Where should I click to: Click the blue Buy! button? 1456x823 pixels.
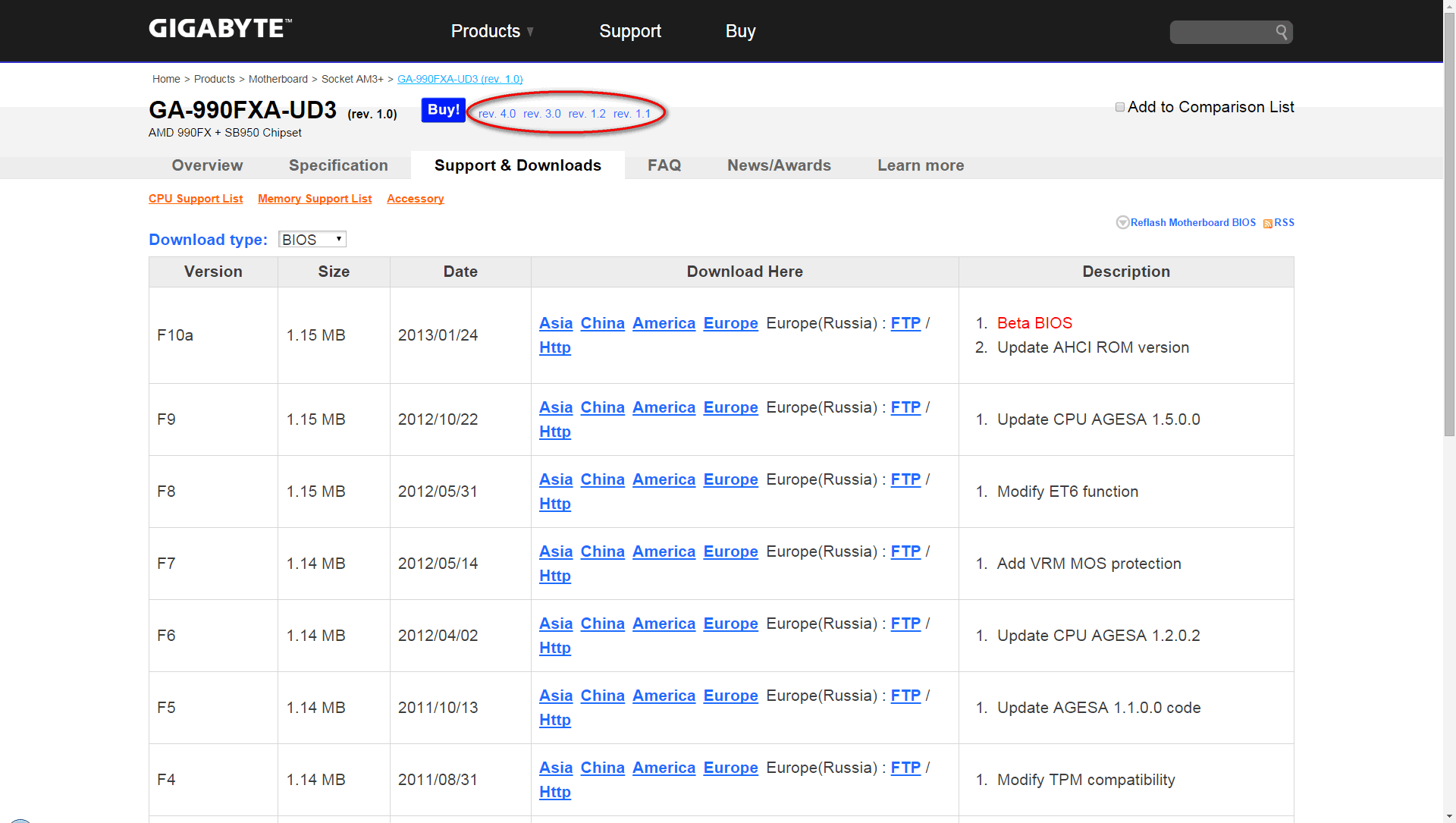443,110
